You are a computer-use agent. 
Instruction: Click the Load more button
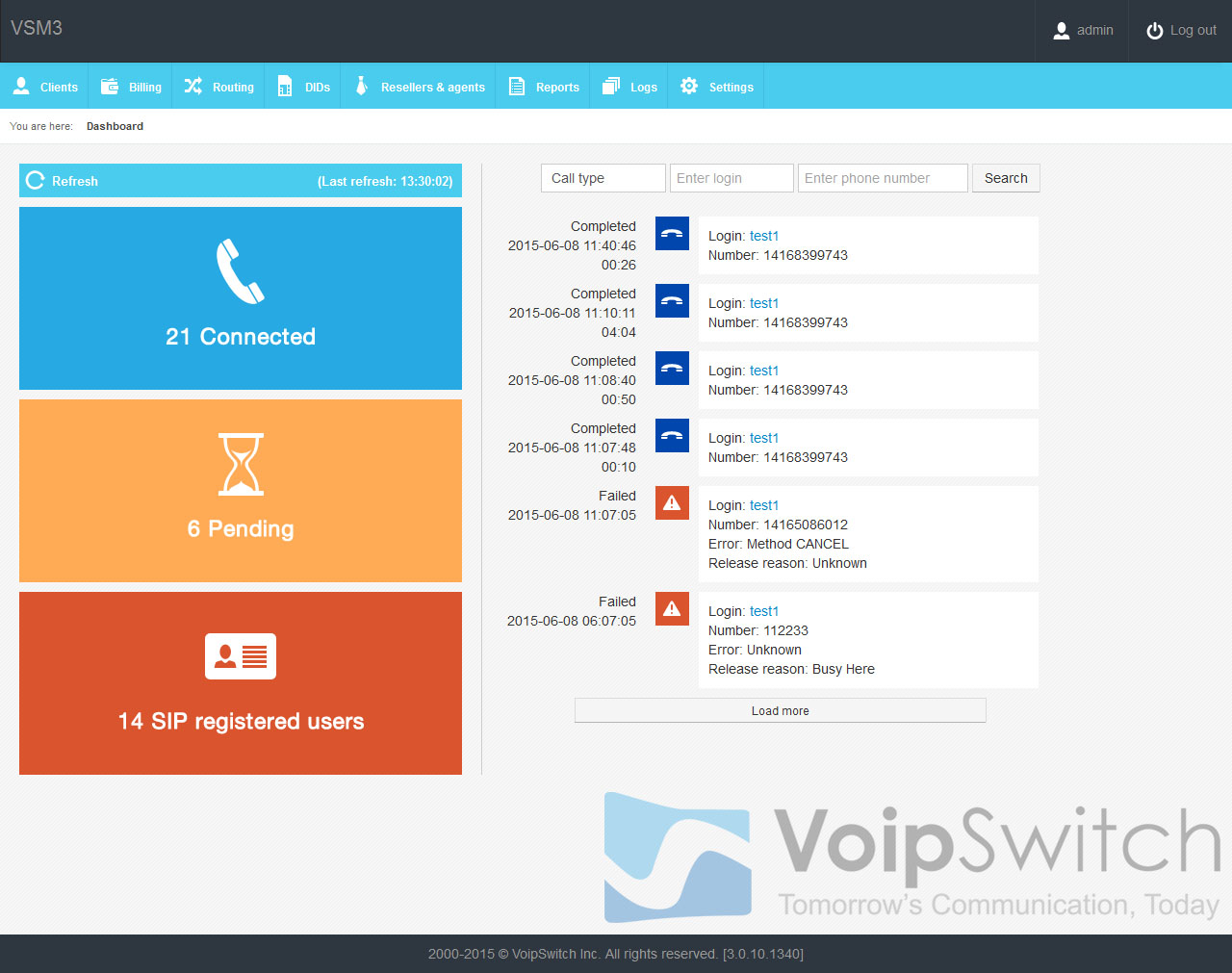[x=780, y=710]
